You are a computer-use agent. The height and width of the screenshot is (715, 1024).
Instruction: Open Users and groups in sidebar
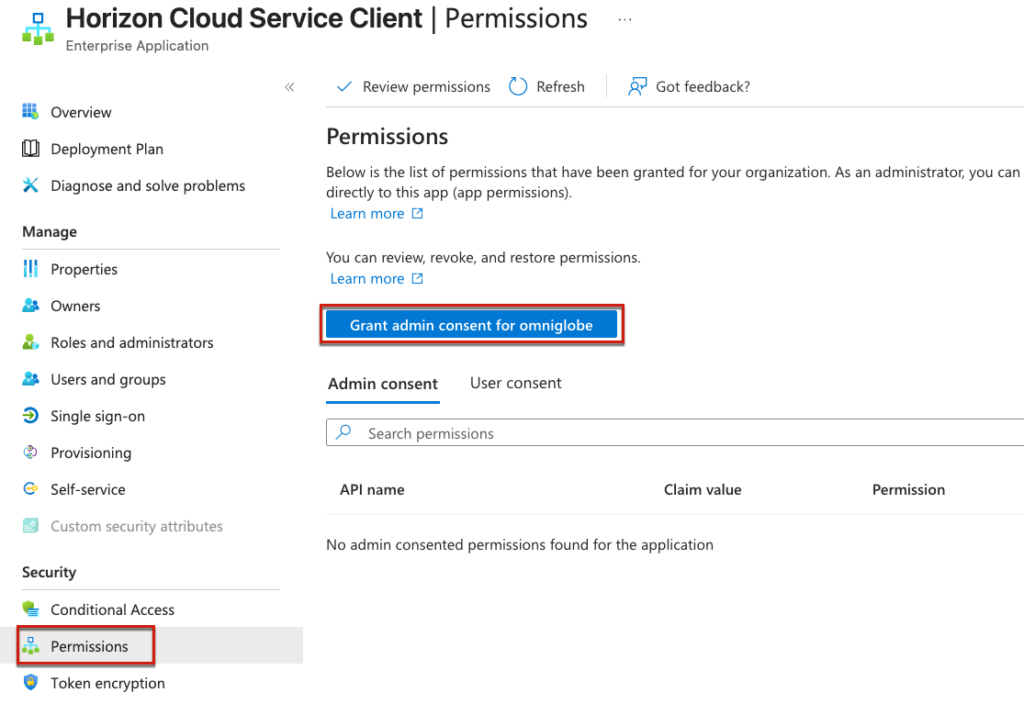108,379
